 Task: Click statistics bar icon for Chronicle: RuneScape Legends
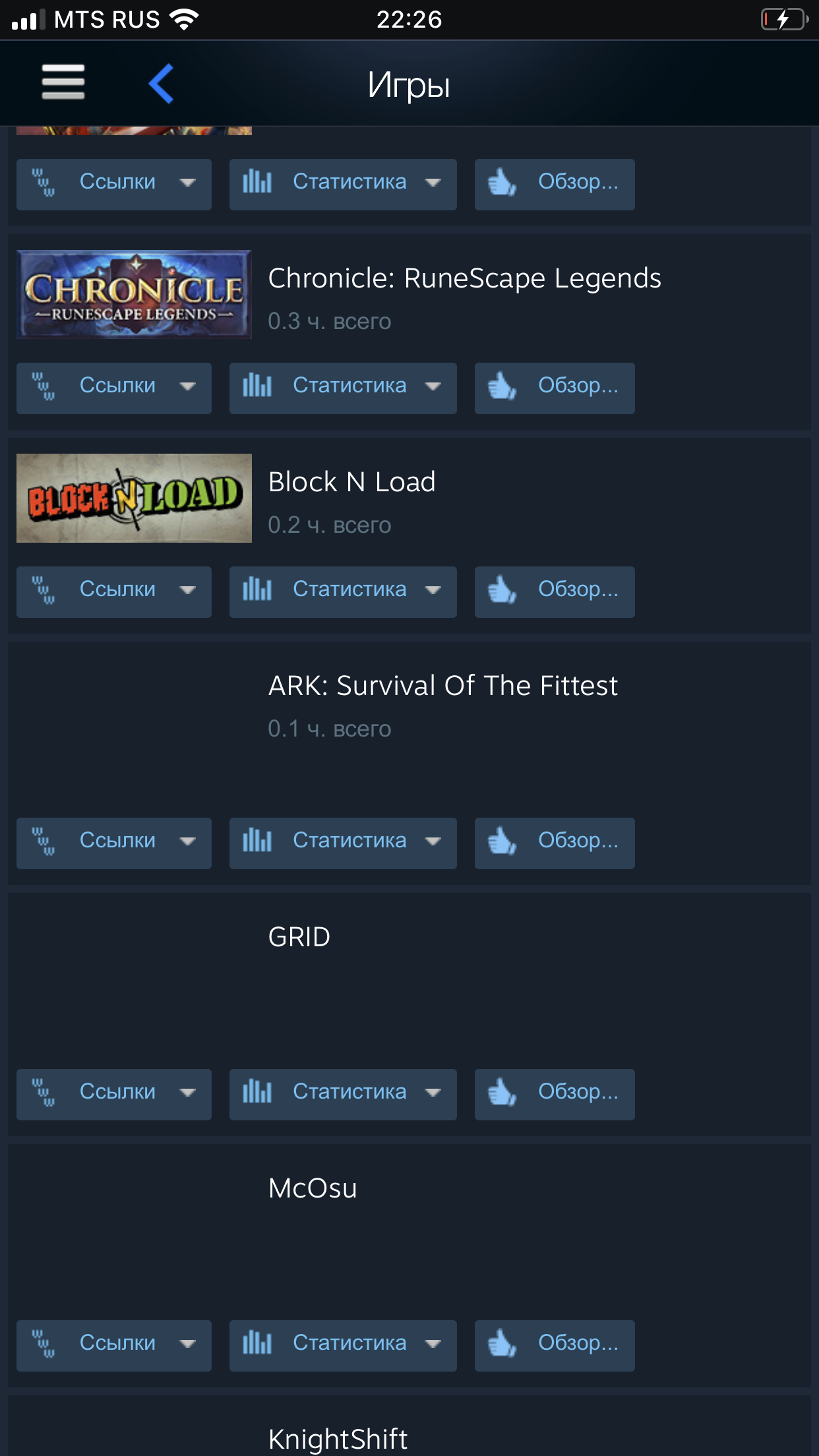tap(257, 385)
